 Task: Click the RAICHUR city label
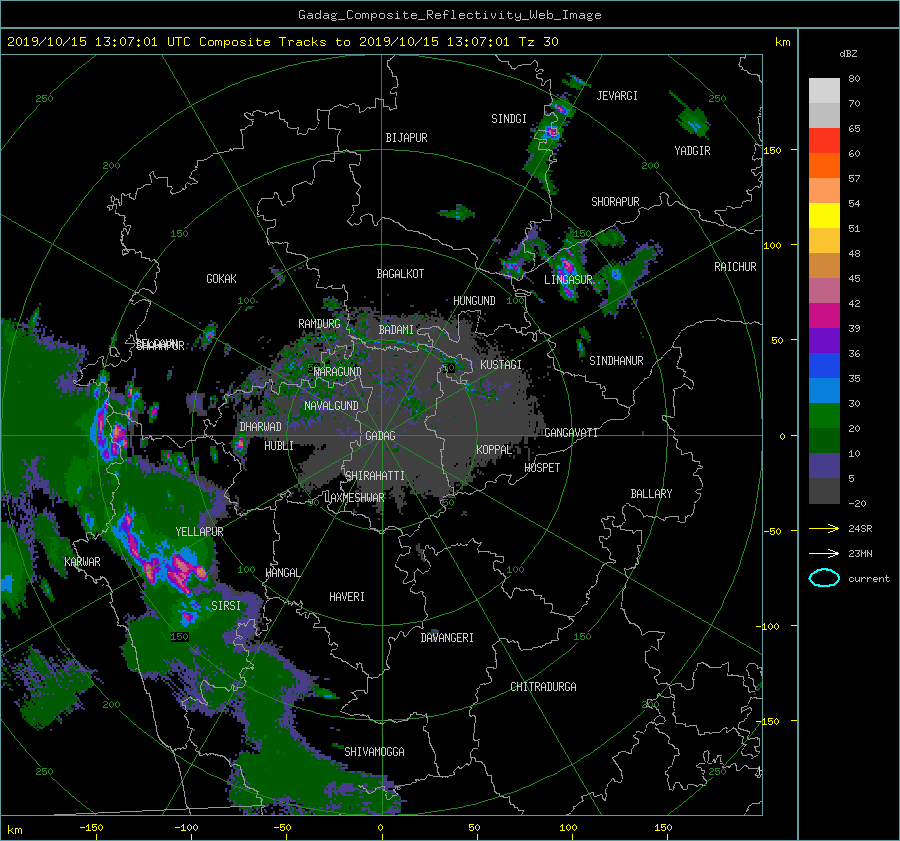[x=735, y=267]
